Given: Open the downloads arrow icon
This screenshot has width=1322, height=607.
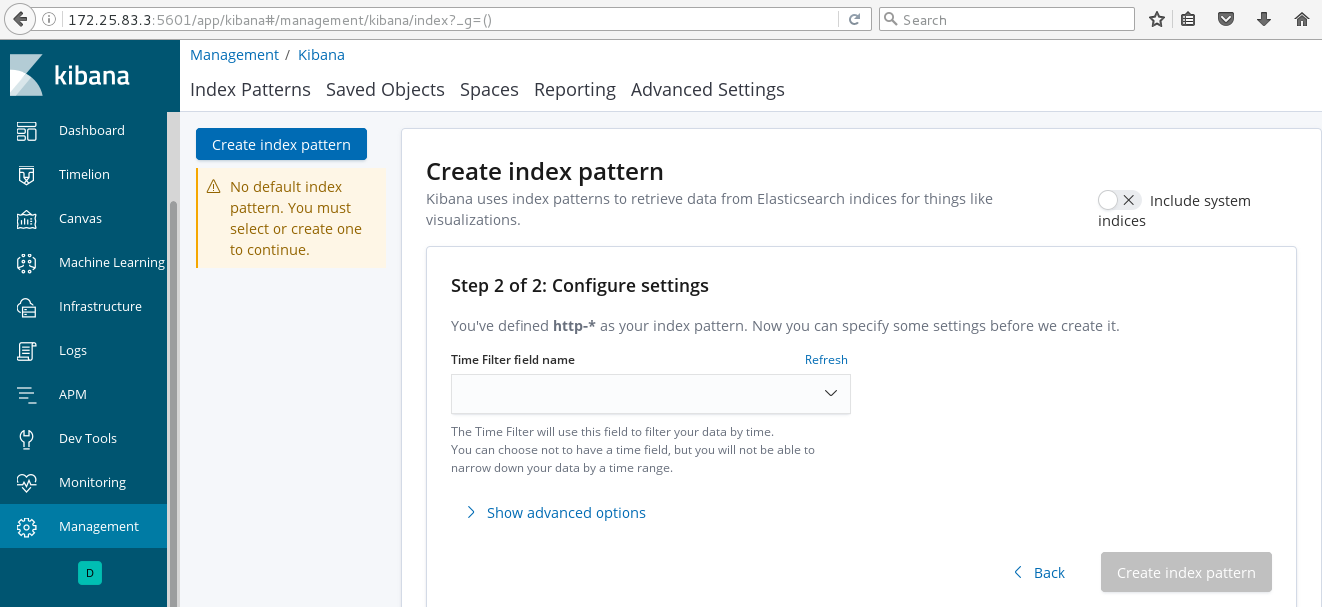Looking at the screenshot, I should 1264,19.
